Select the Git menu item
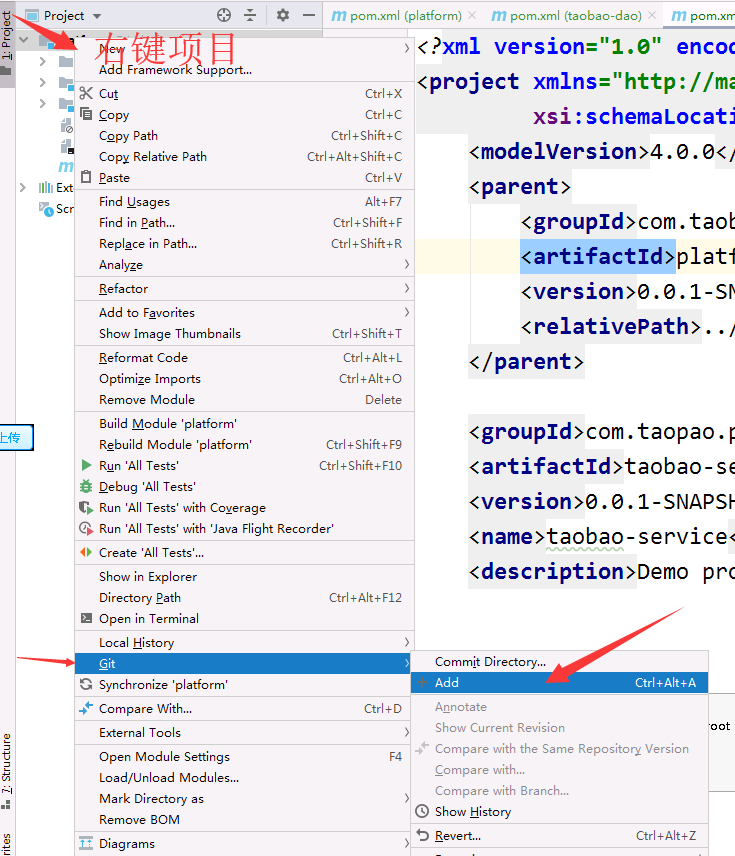Screen dimensions: 735x856 [x=244, y=663]
